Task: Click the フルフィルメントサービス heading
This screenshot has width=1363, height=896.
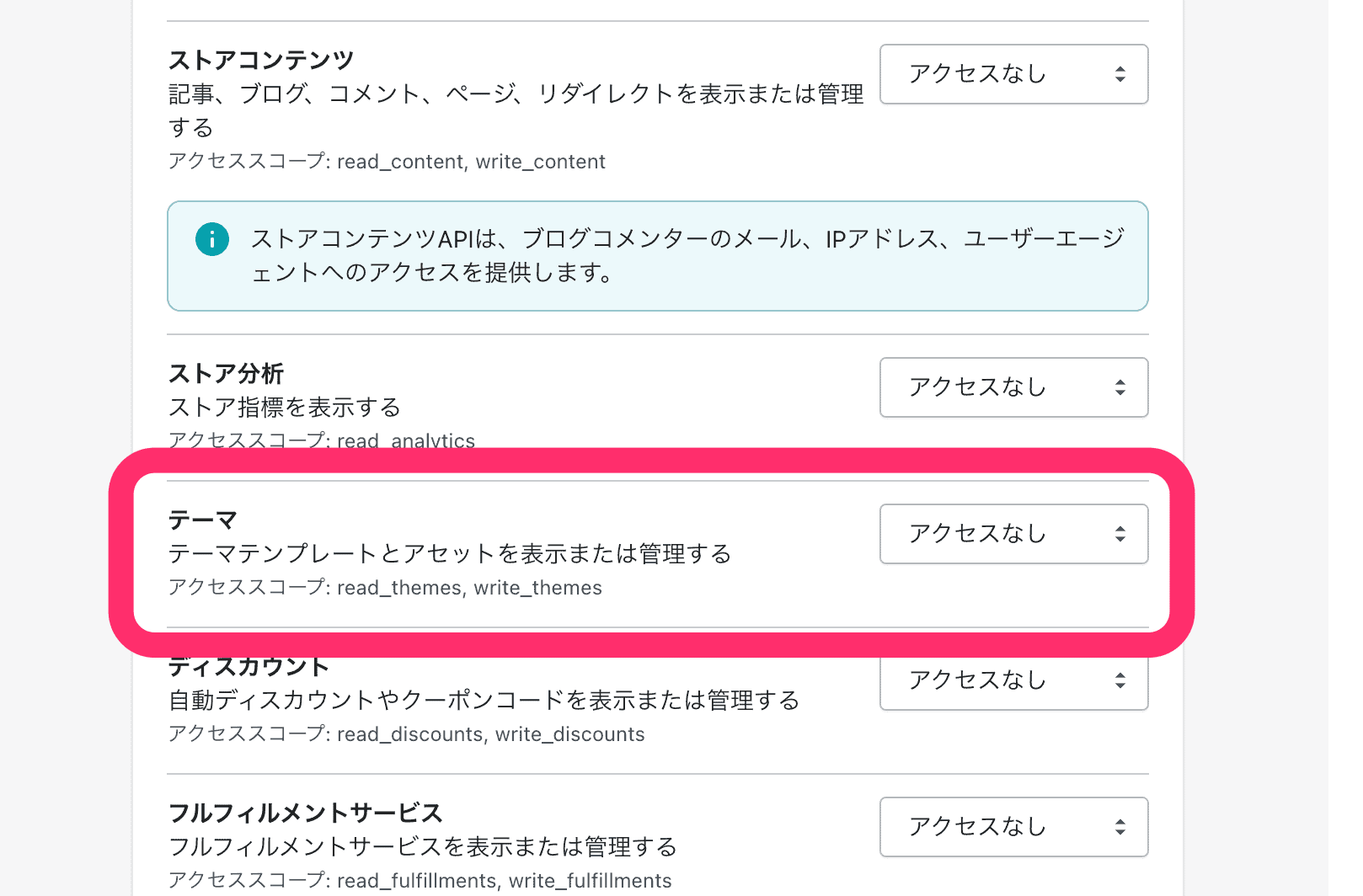Action: click(x=306, y=813)
